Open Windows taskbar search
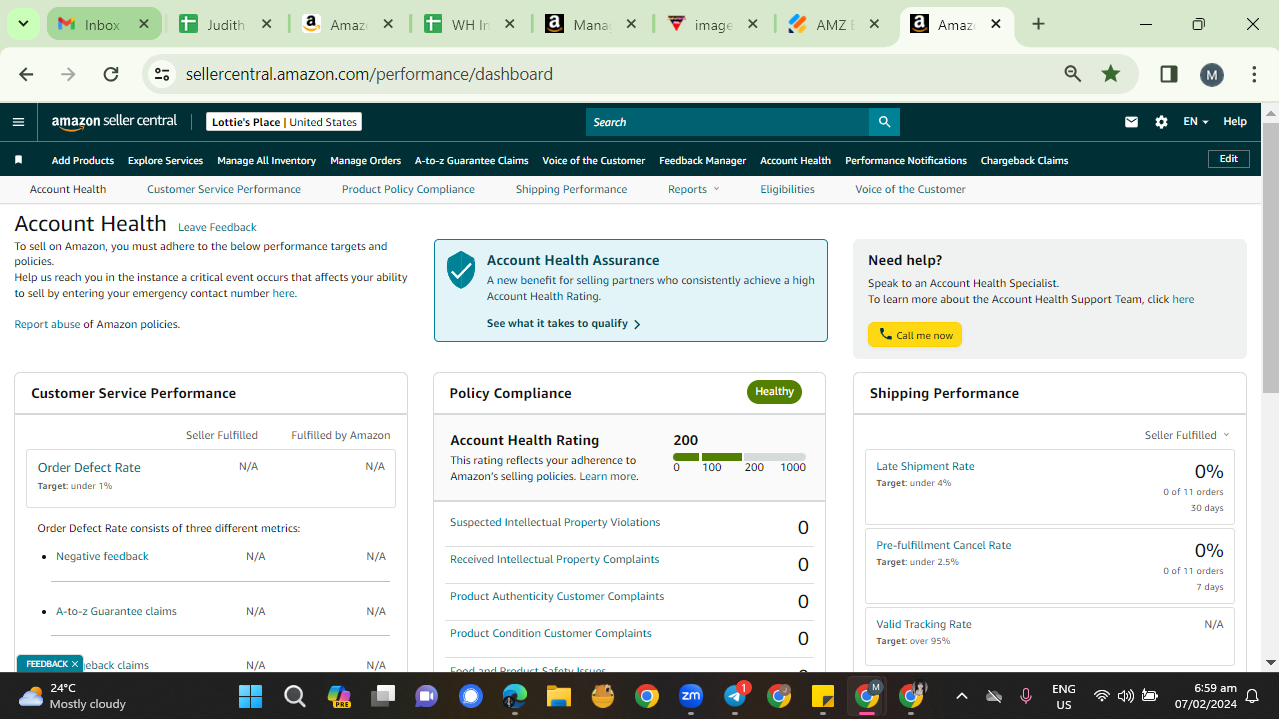 [x=294, y=695]
